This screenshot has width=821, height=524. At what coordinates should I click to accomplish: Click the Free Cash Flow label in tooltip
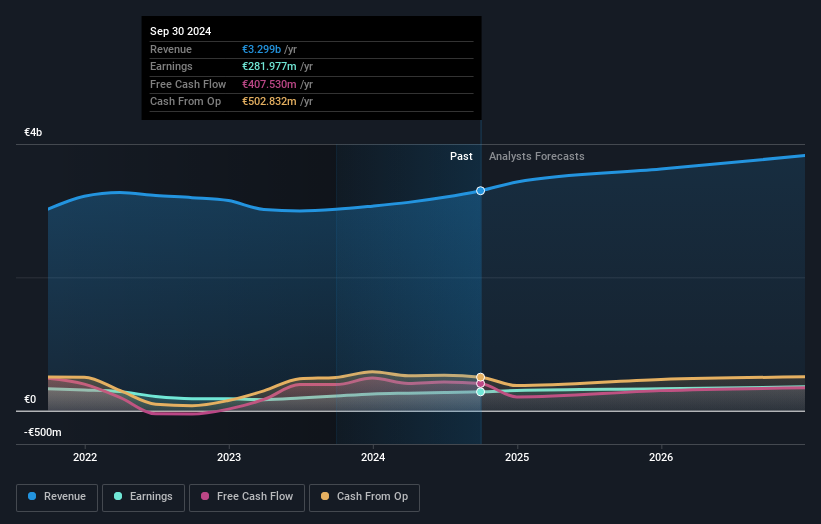188,84
